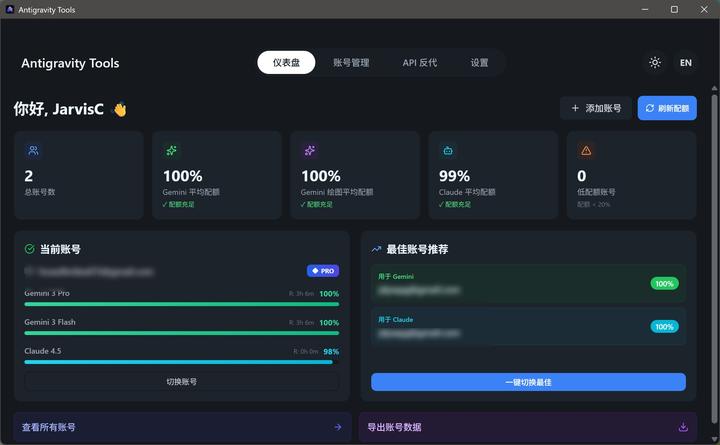Click the robot icon in Claude 平均配额 card
The width and height of the screenshot is (720, 445).
click(x=448, y=150)
